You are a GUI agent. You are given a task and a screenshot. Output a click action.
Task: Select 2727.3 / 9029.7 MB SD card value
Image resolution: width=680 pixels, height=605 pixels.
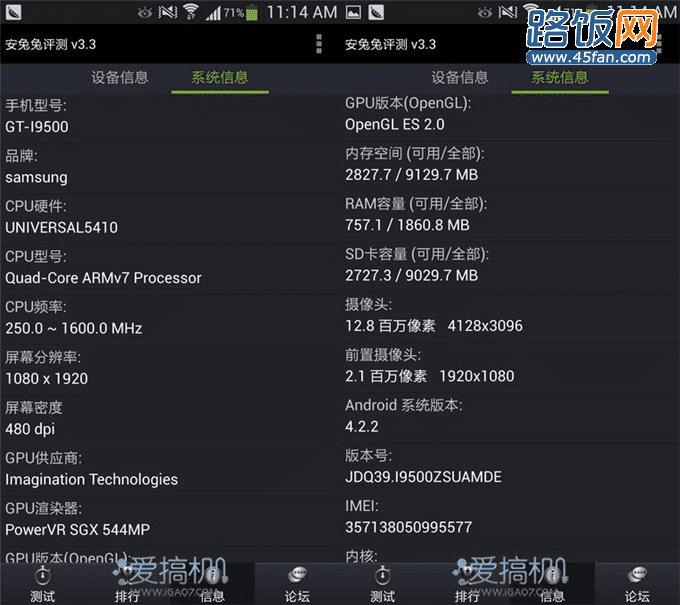click(x=412, y=275)
